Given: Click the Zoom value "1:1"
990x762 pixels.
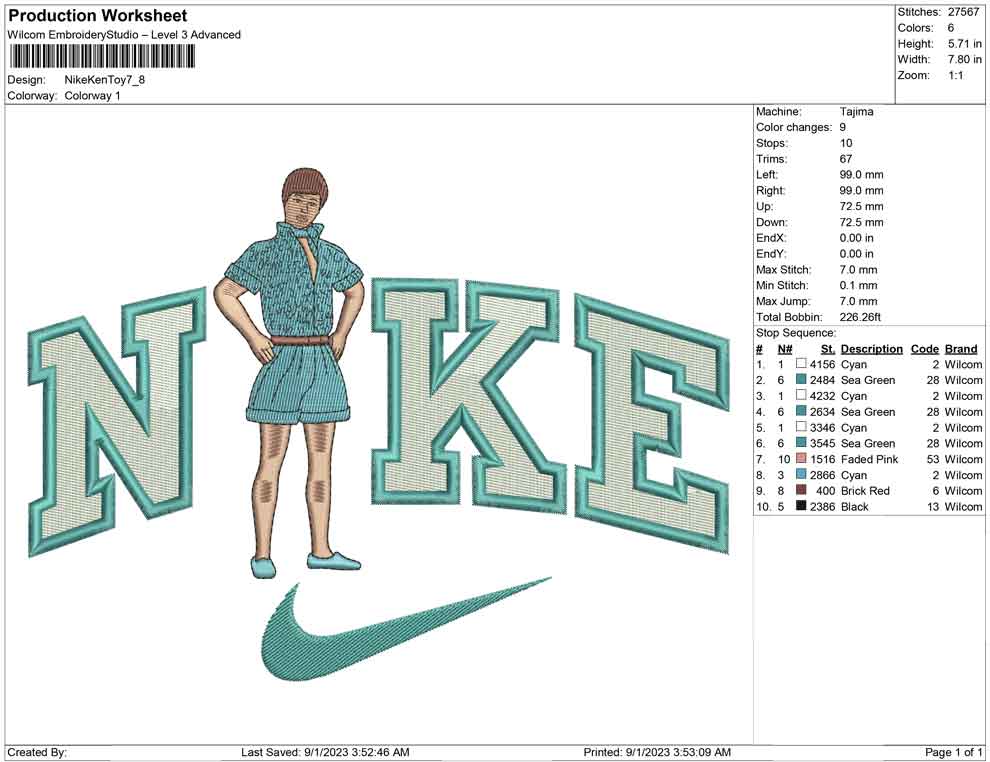Looking at the screenshot, I should (x=956, y=75).
